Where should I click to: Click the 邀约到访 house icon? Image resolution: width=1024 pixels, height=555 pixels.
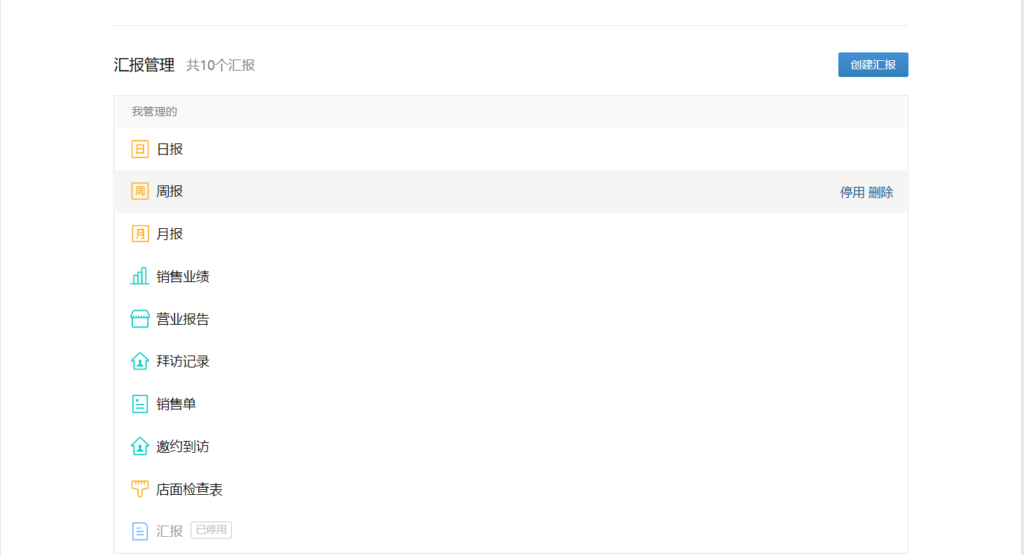[140, 446]
